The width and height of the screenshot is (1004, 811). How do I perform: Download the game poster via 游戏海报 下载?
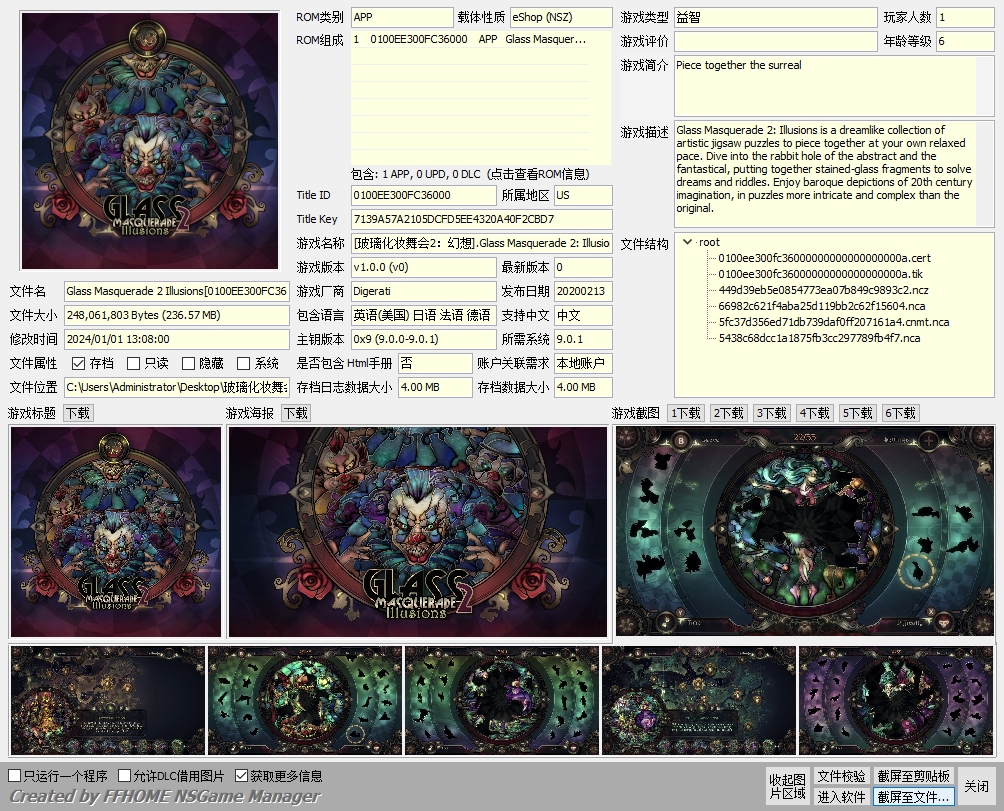tap(295, 413)
